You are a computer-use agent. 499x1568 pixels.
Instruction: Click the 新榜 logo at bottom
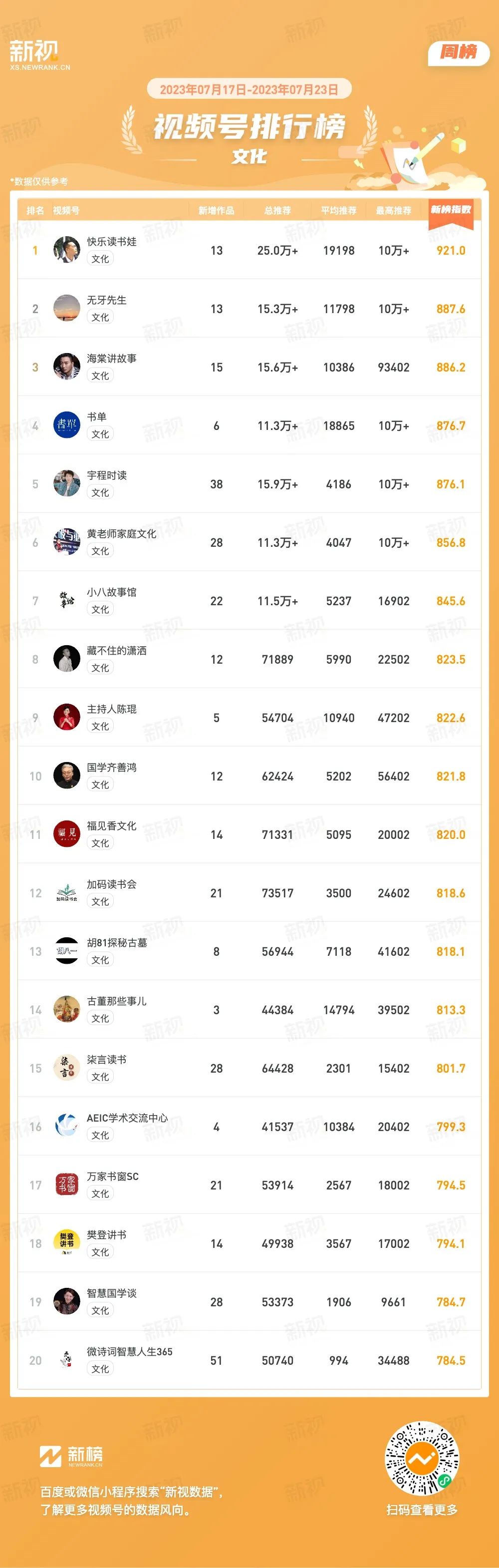71,1457
